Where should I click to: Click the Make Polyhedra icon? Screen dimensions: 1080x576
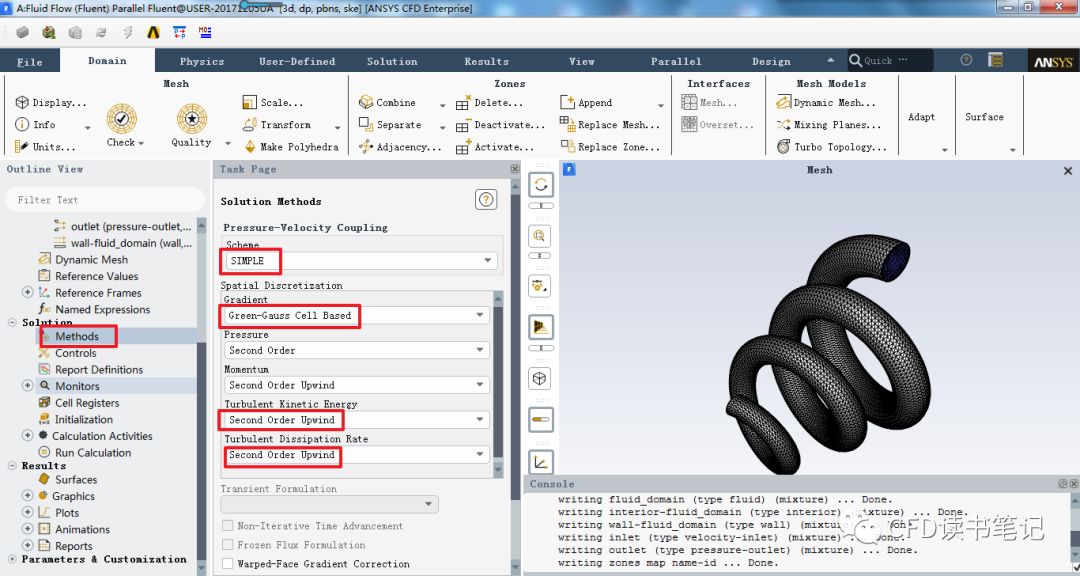click(x=251, y=147)
